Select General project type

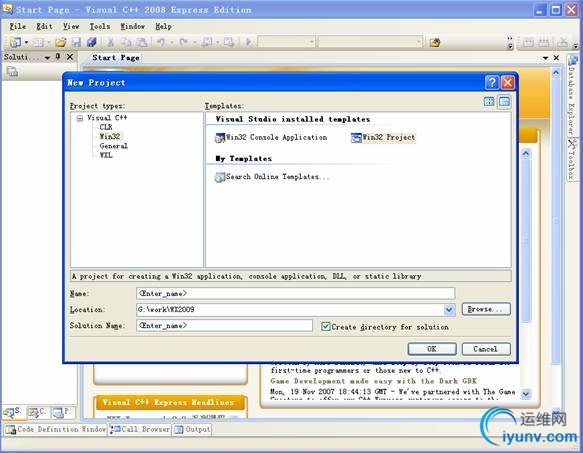pos(113,146)
